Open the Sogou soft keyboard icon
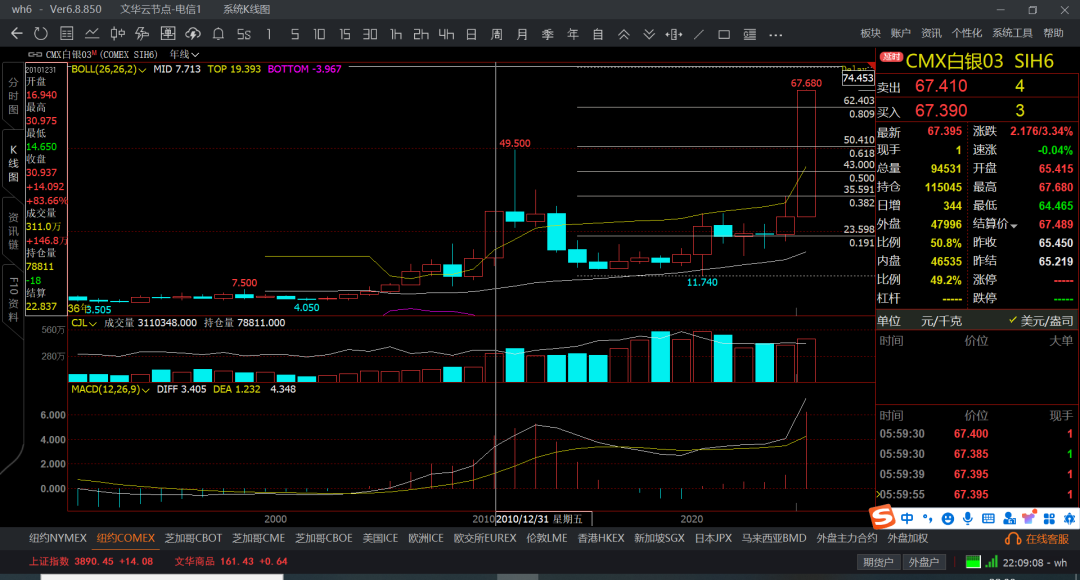The height and width of the screenshot is (580, 1080). pyautogui.click(x=988, y=519)
